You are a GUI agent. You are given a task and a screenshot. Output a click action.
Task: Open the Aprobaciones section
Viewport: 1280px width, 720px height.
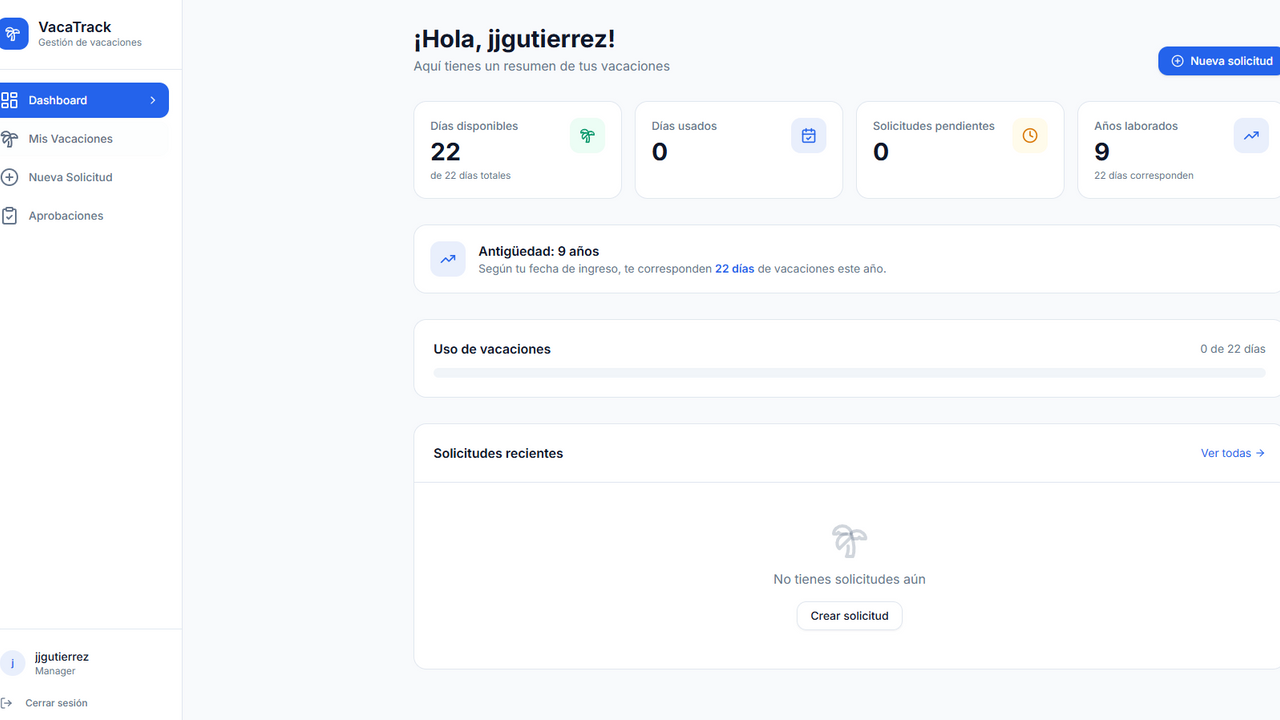click(84, 216)
